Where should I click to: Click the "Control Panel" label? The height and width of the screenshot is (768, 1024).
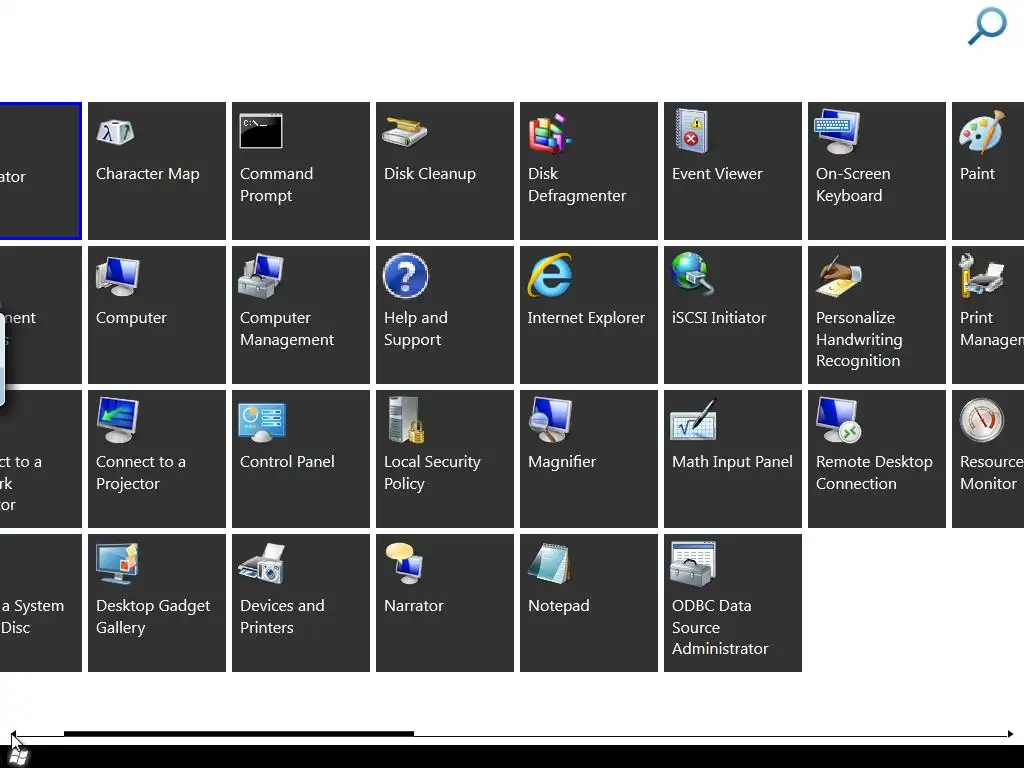pos(287,462)
